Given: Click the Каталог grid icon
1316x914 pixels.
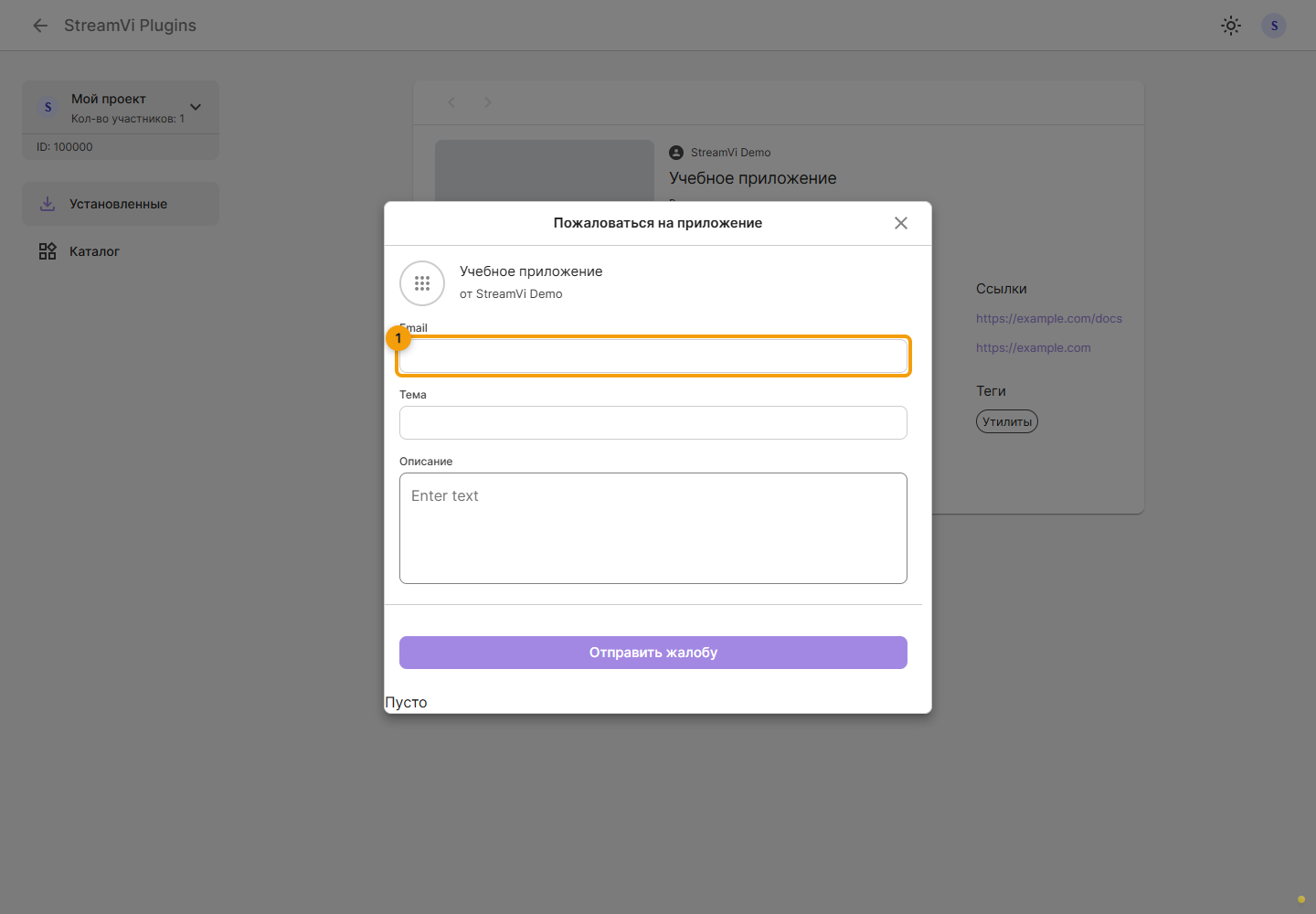Looking at the screenshot, I should click(48, 251).
